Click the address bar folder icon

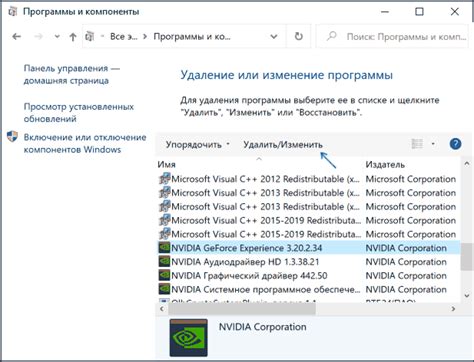pos(89,36)
